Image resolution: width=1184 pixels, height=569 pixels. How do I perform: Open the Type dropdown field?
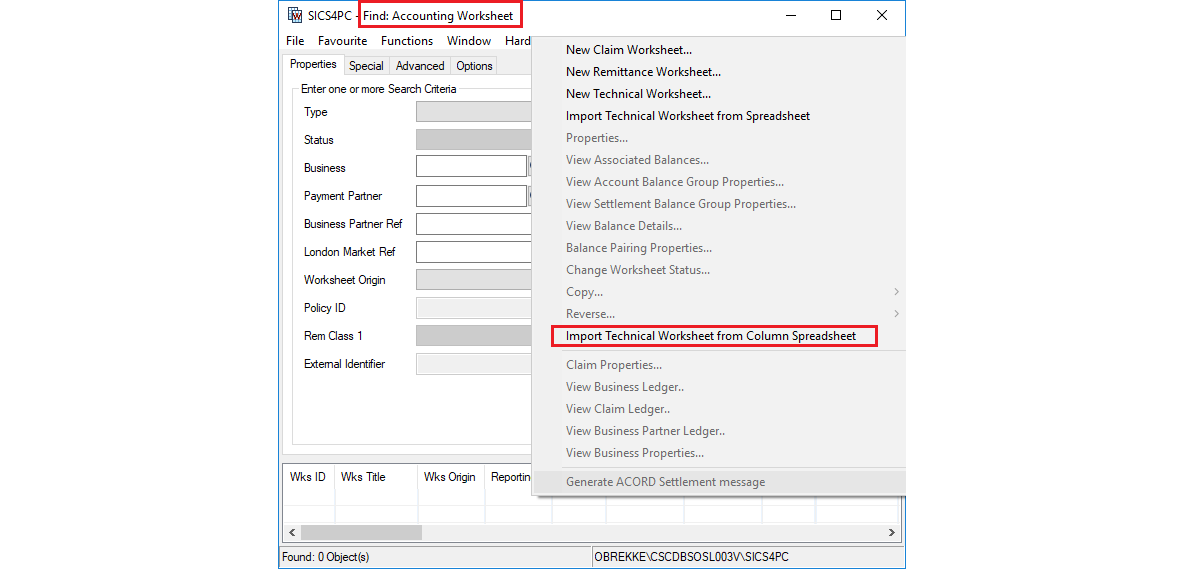(x=473, y=112)
